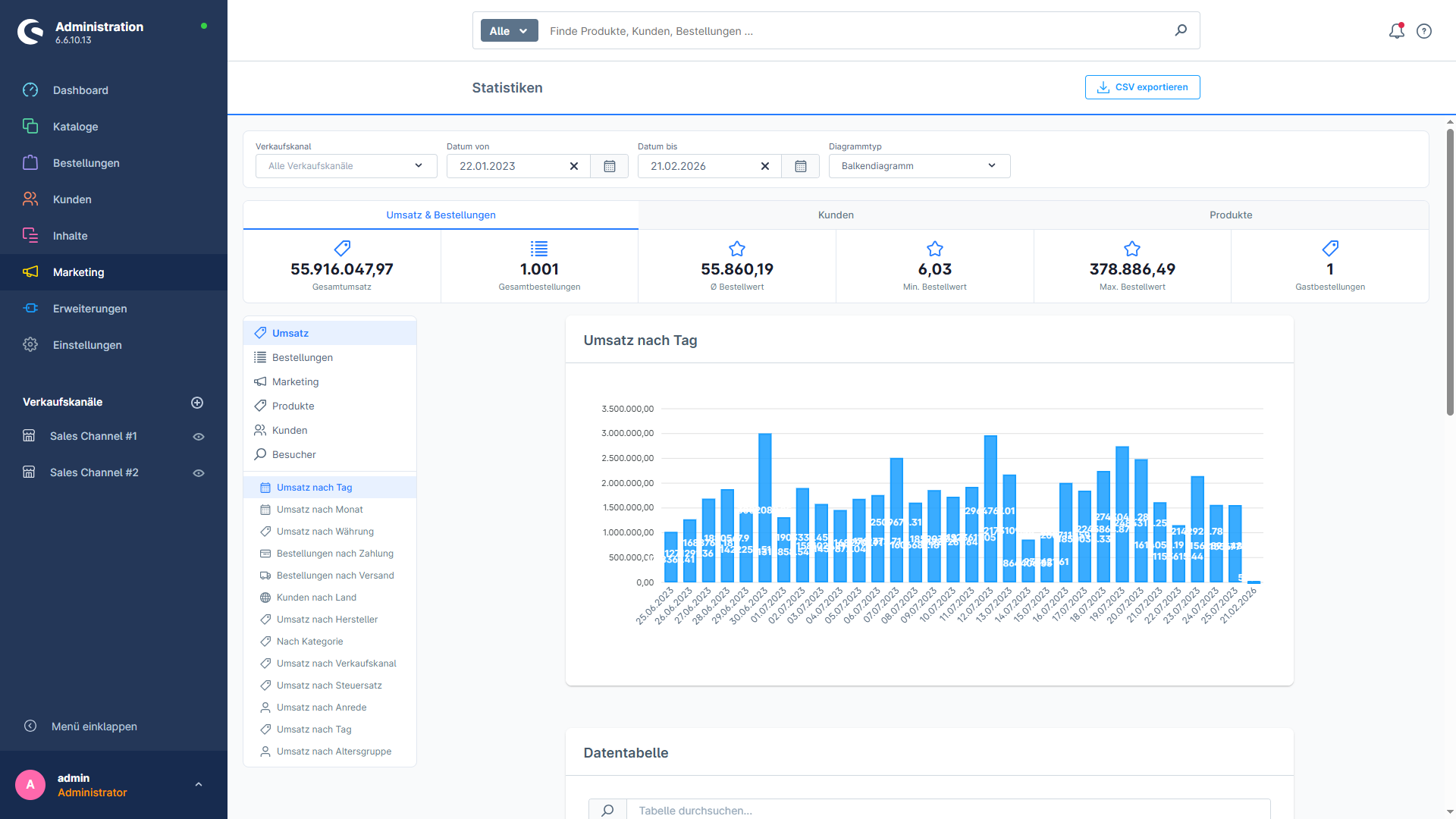
Task: Open the Diagrammtyp Balkendiagramm dropdown
Action: coord(918,165)
